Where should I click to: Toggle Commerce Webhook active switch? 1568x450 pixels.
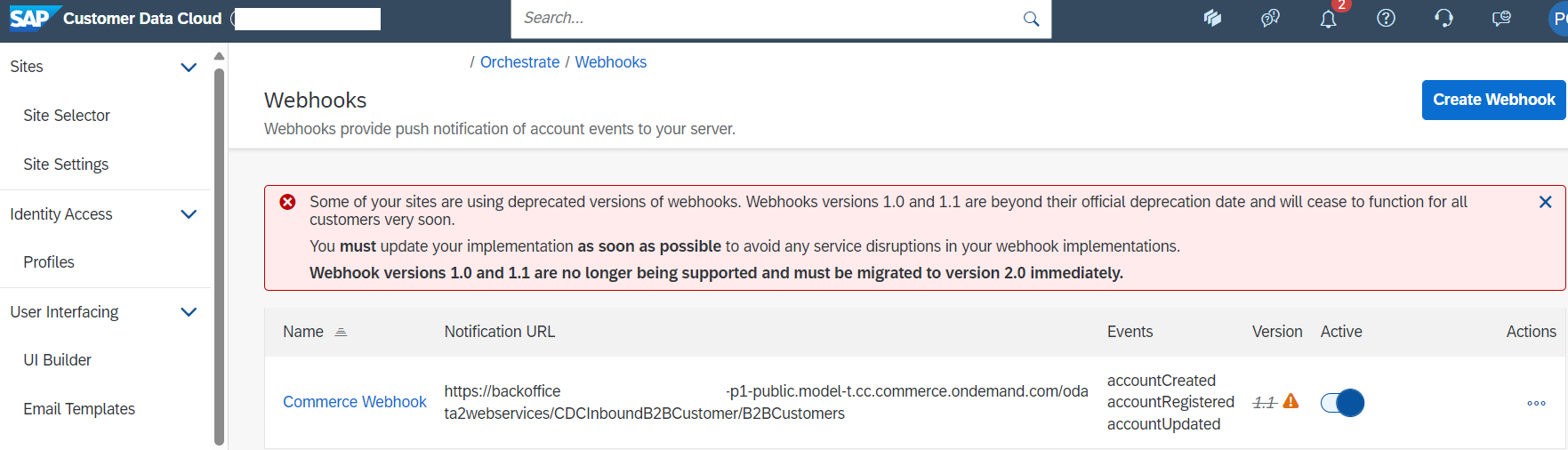click(1342, 403)
